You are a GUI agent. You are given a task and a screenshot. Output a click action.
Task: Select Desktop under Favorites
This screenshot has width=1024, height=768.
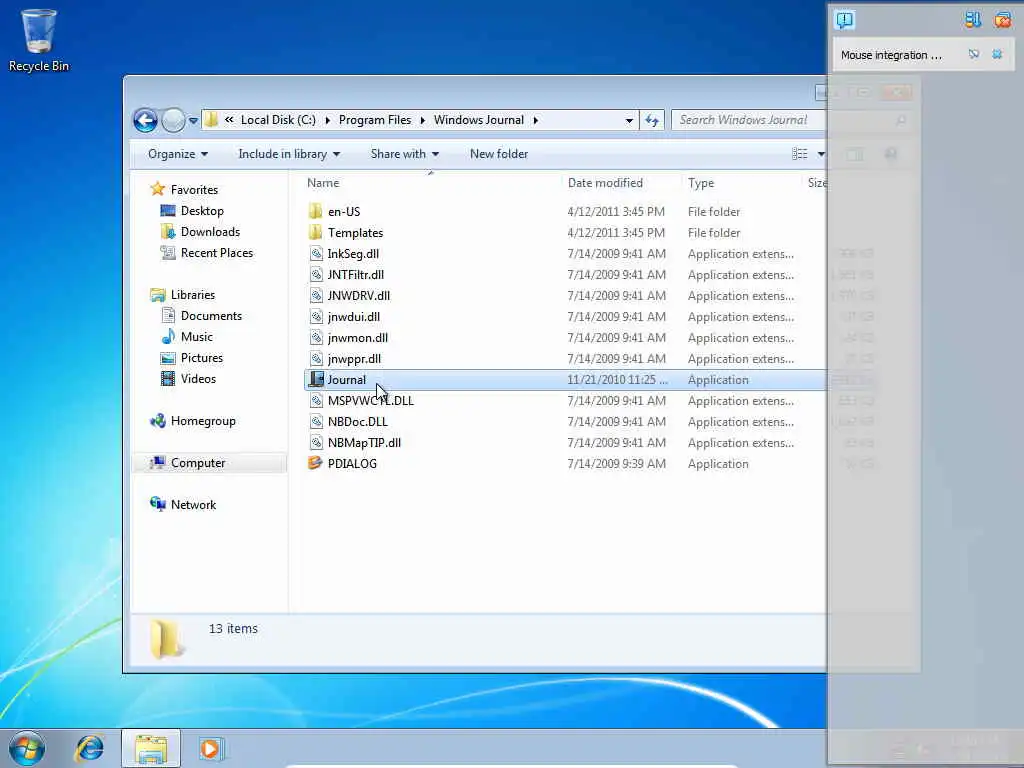pyautogui.click(x=202, y=211)
